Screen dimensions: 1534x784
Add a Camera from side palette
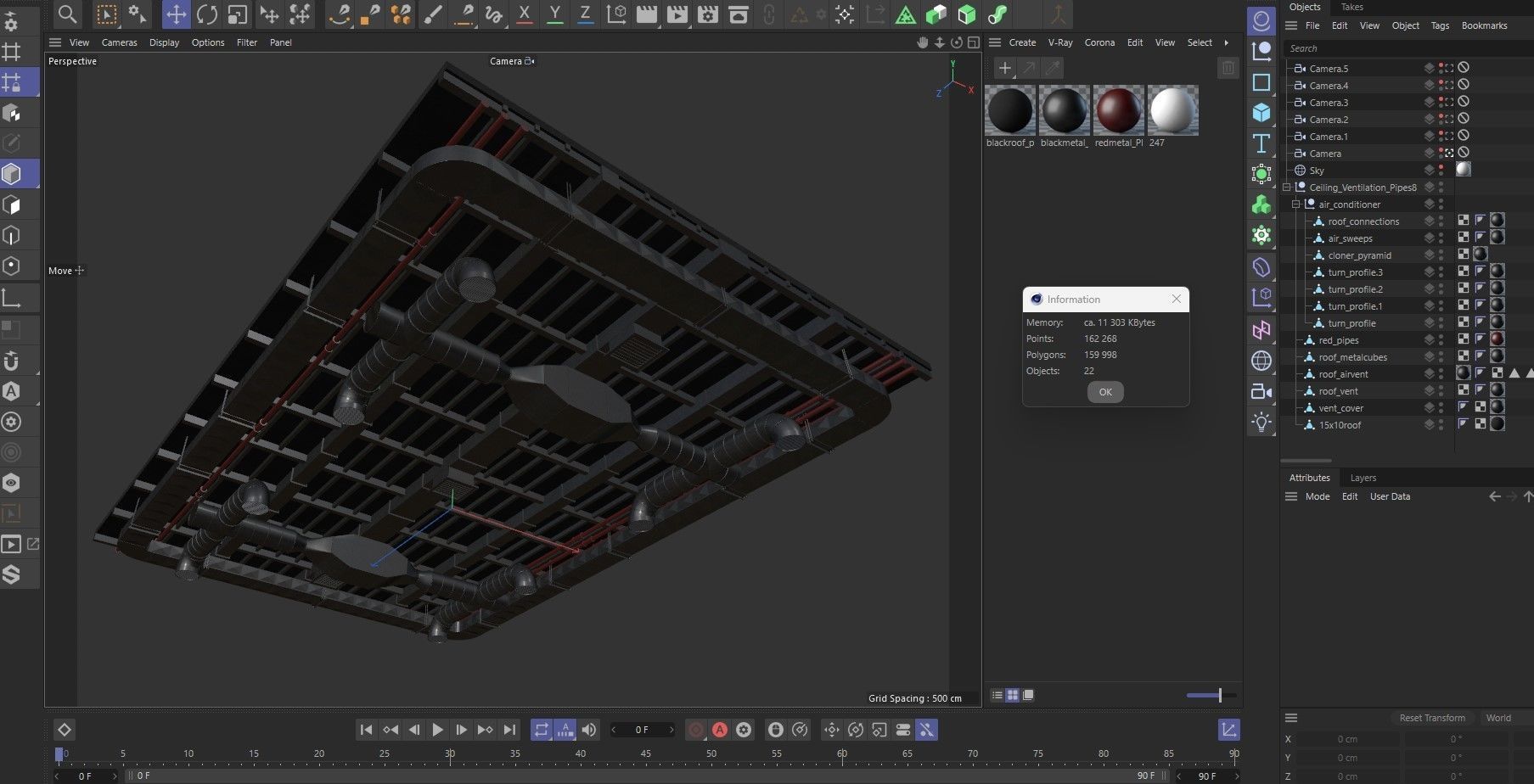click(1261, 391)
